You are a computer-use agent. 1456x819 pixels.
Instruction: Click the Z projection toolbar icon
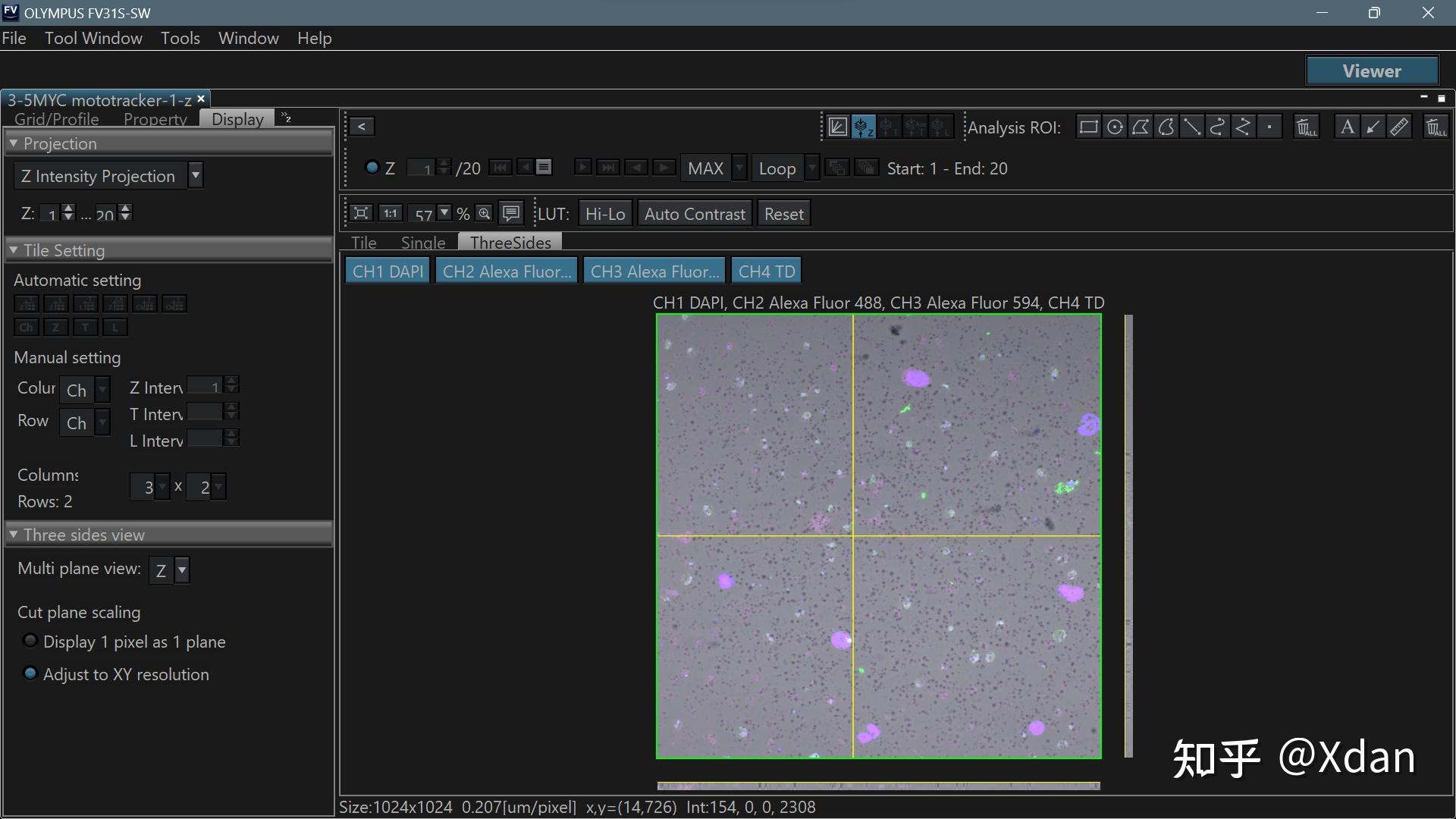864,127
